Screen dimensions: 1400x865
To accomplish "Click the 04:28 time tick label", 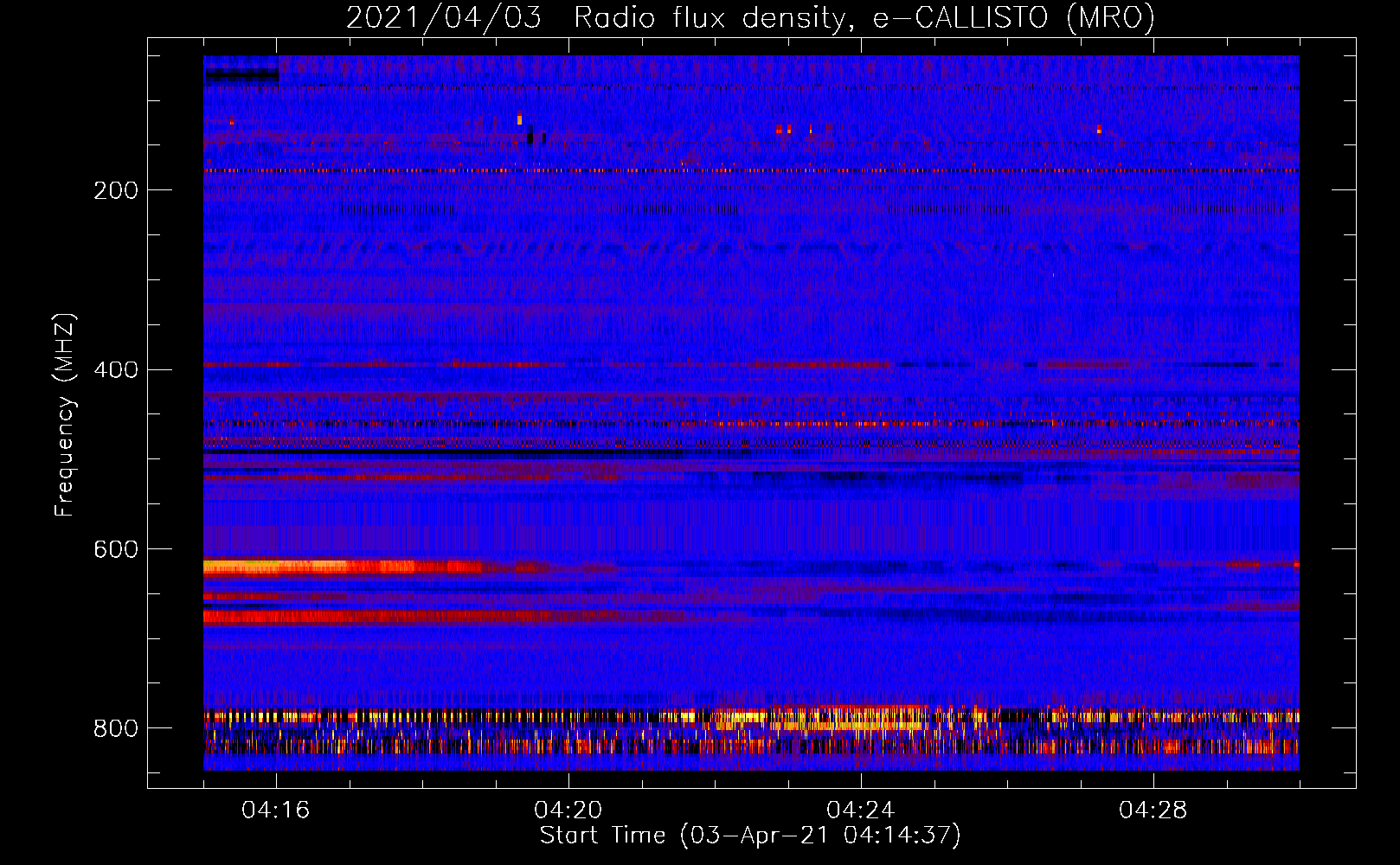I will tap(1153, 811).
